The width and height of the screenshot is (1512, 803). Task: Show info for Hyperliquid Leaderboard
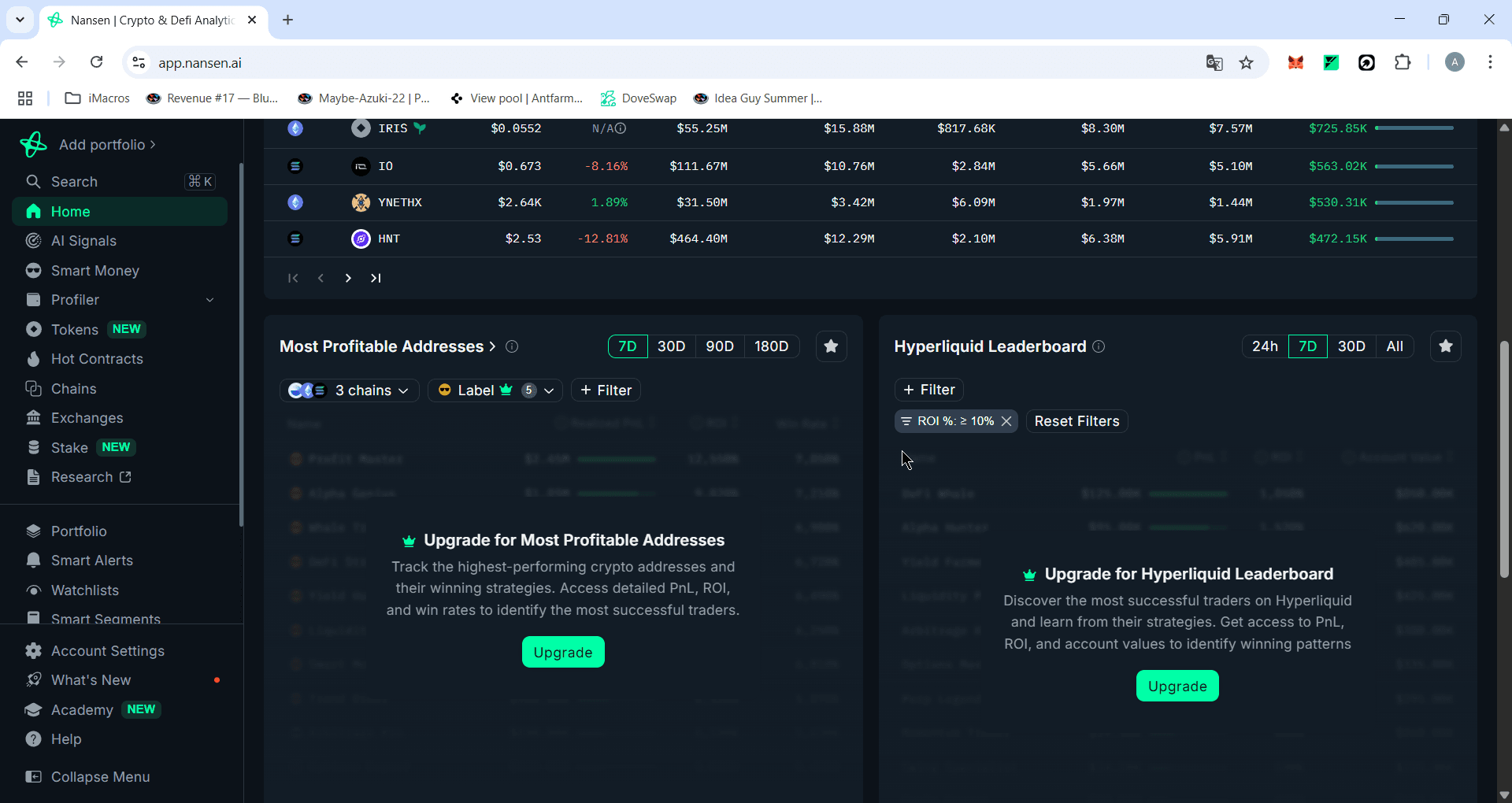(1099, 346)
